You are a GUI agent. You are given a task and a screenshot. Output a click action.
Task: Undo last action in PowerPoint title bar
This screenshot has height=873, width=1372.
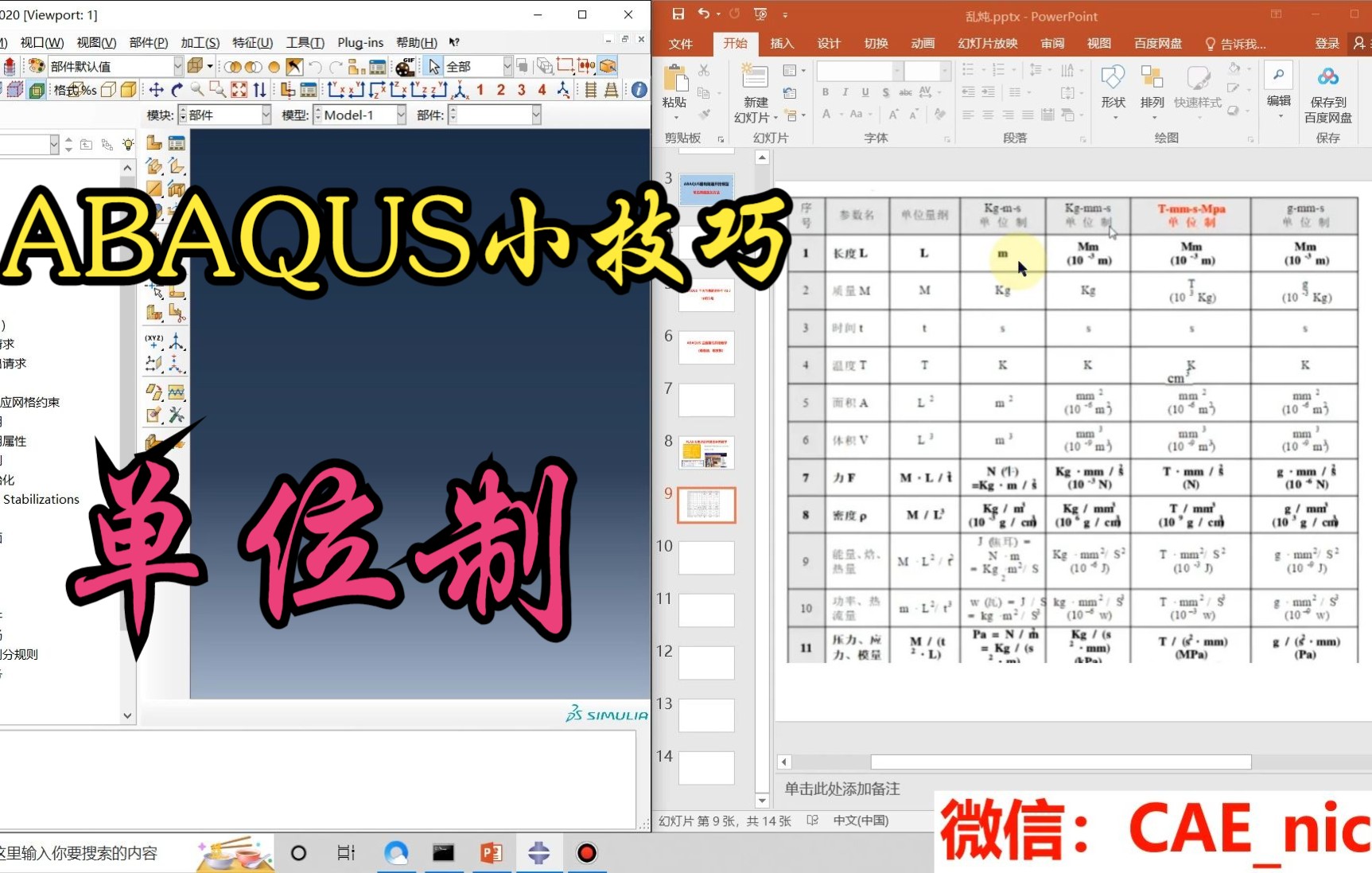coord(703,14)
